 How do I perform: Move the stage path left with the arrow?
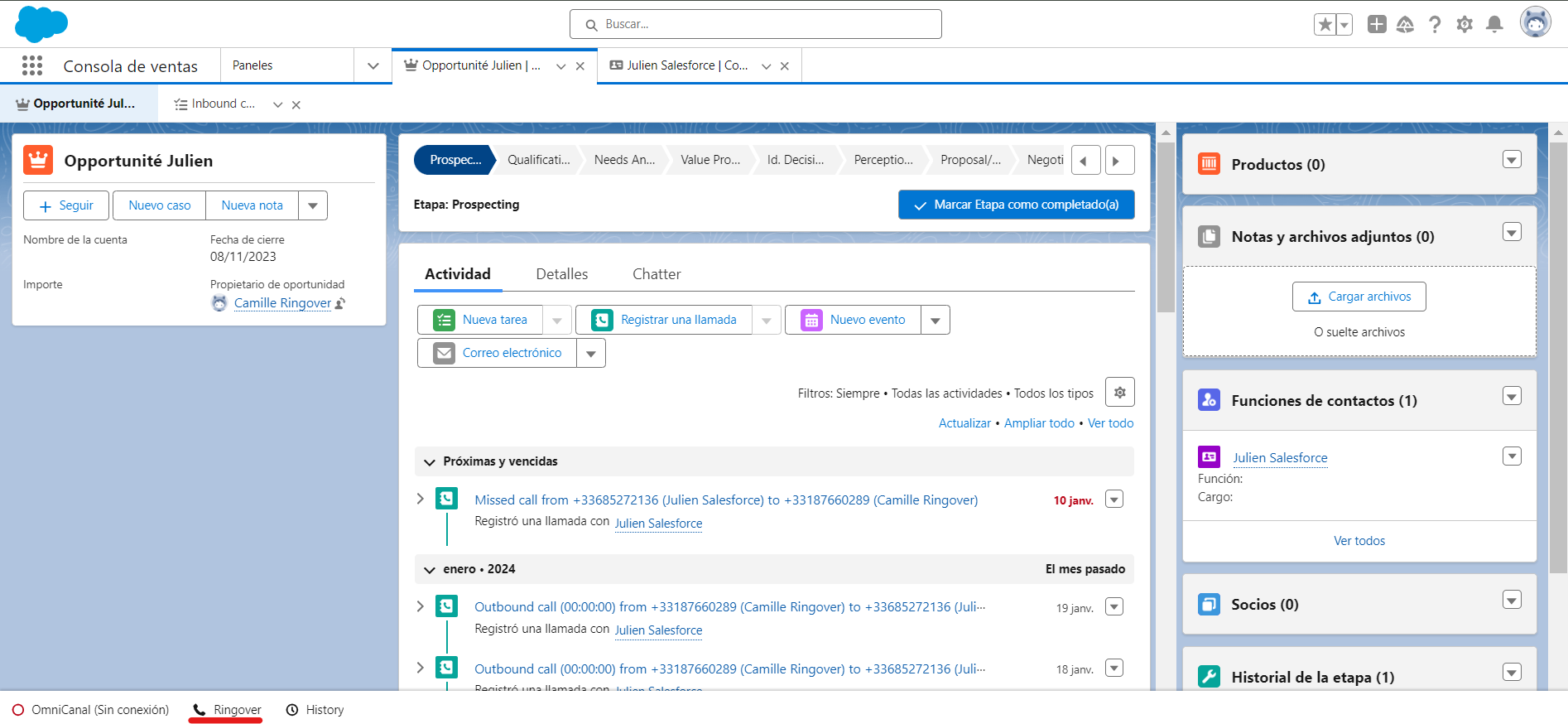pos(1085,160)
